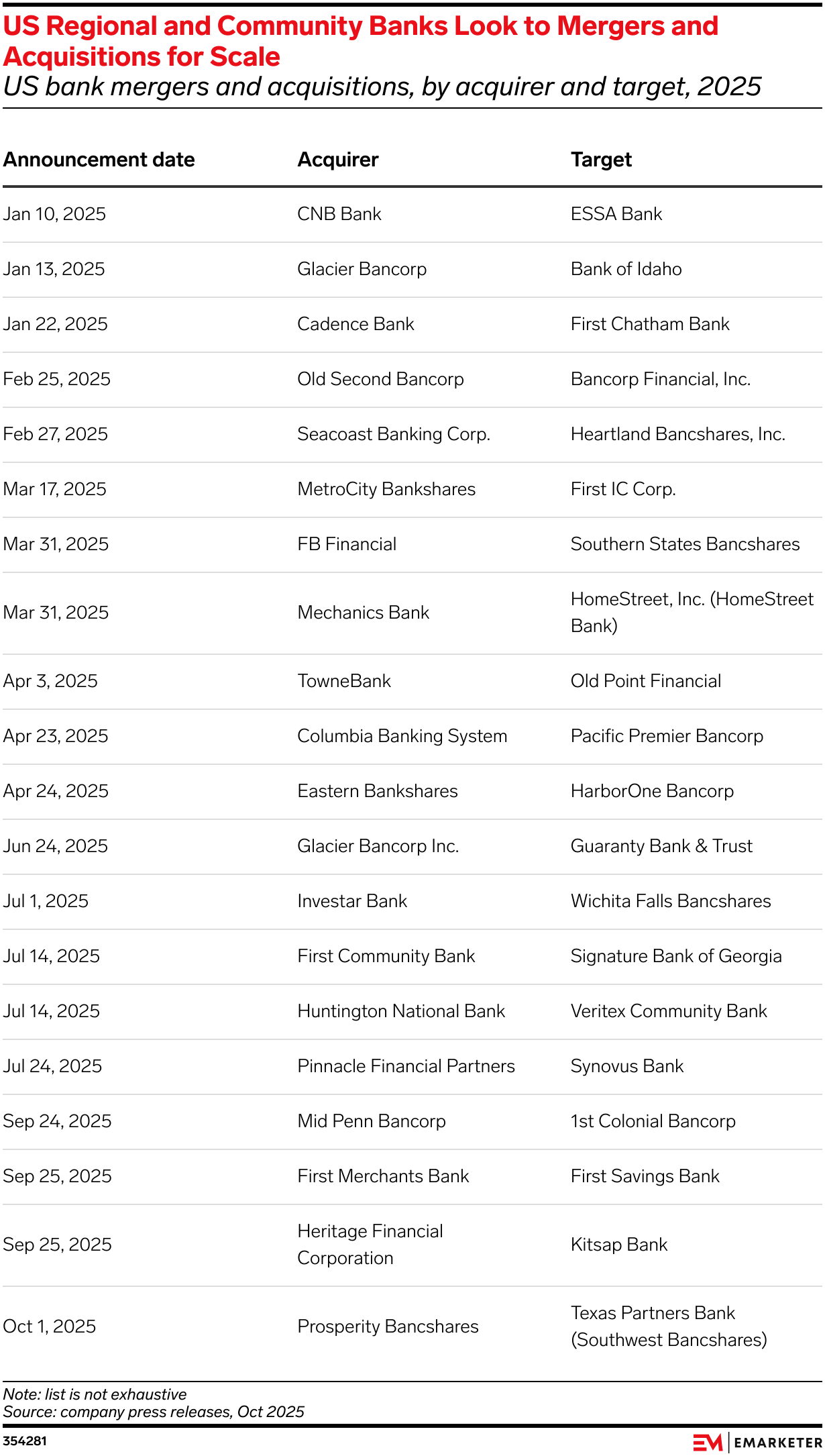
Task: Select the Target column header
Action: [601, 160]
